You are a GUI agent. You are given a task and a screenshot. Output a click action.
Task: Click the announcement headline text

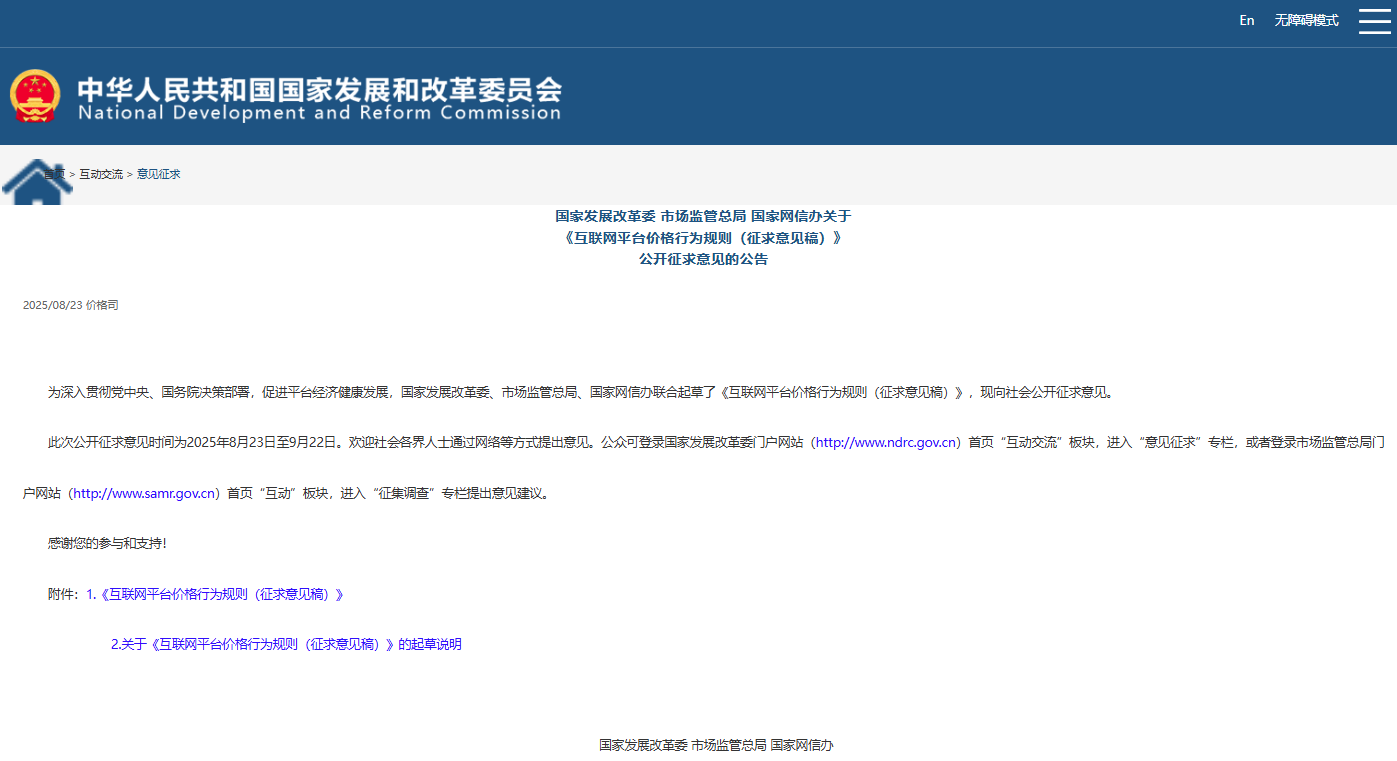[700, 238]
